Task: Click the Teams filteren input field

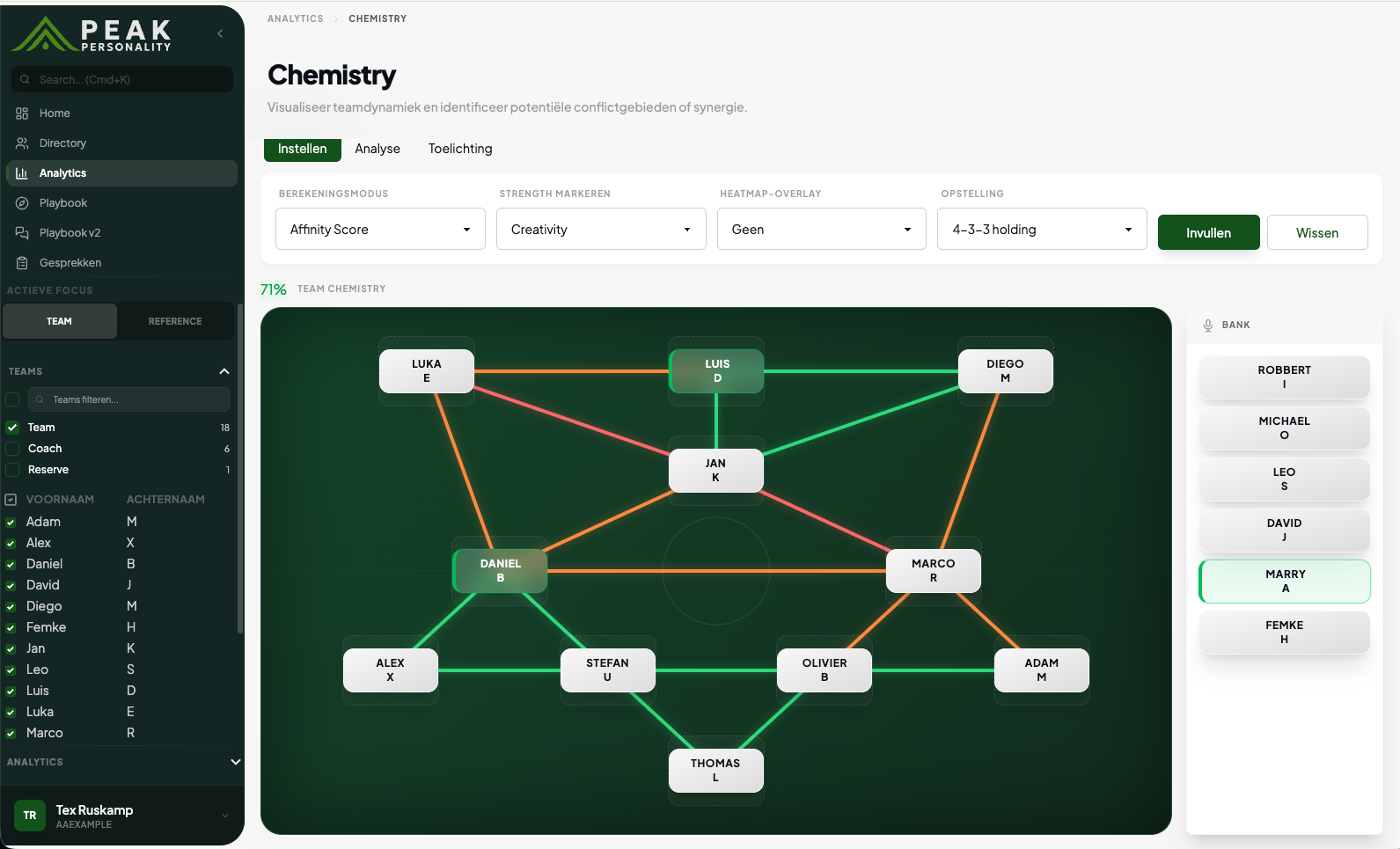Action: [x=128, y=399]
